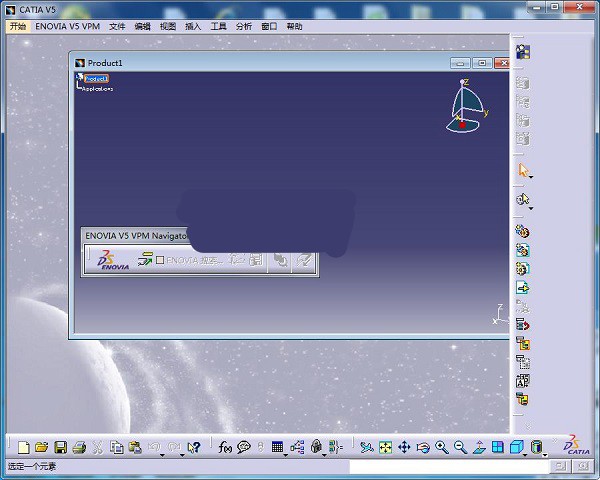Screen dimensions: 600x480
Task: Click the New document icon
Action: pyautogui.click(x=24, y=447)
